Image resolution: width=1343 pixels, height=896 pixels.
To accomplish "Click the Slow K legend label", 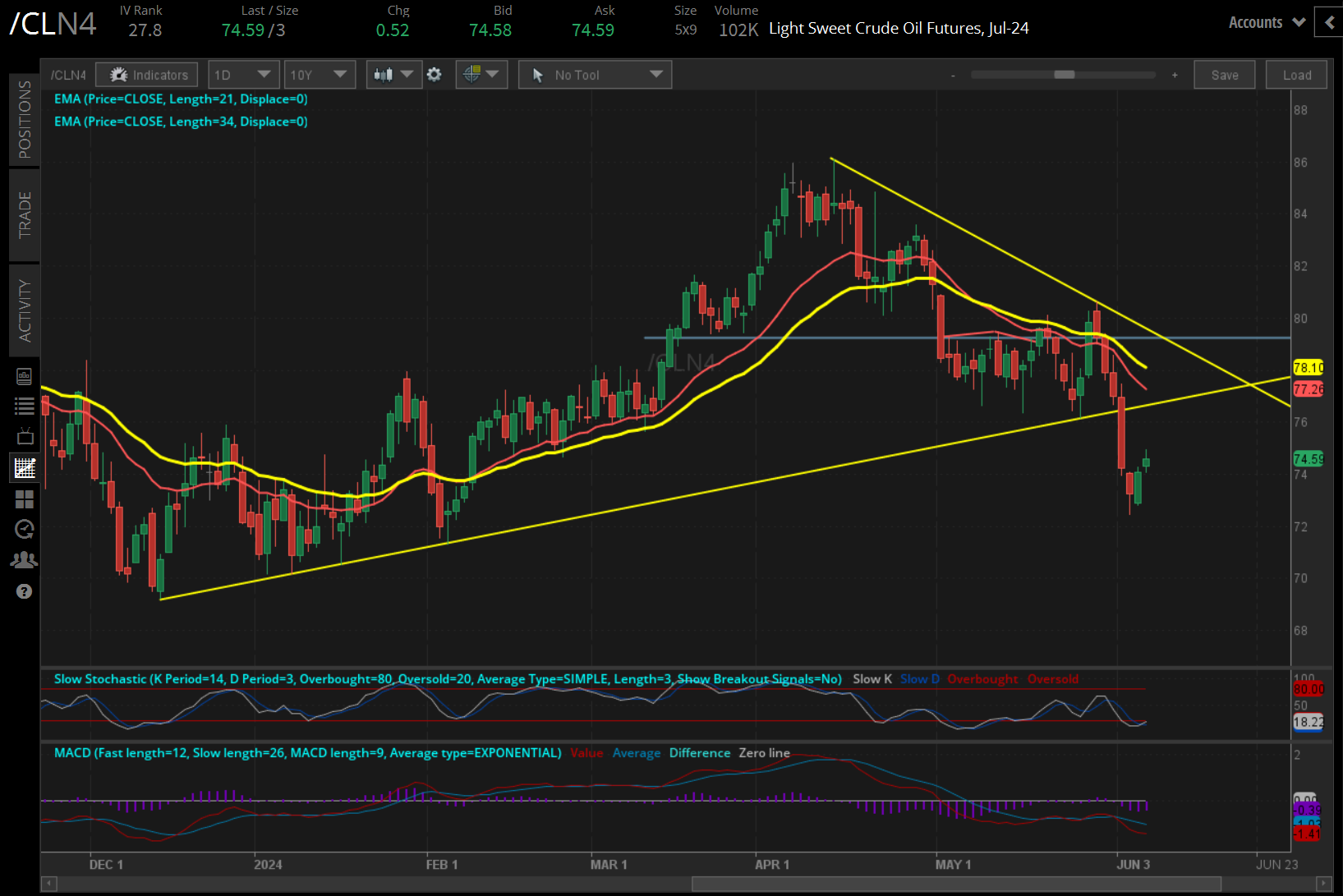I will (x=872, y=679).
